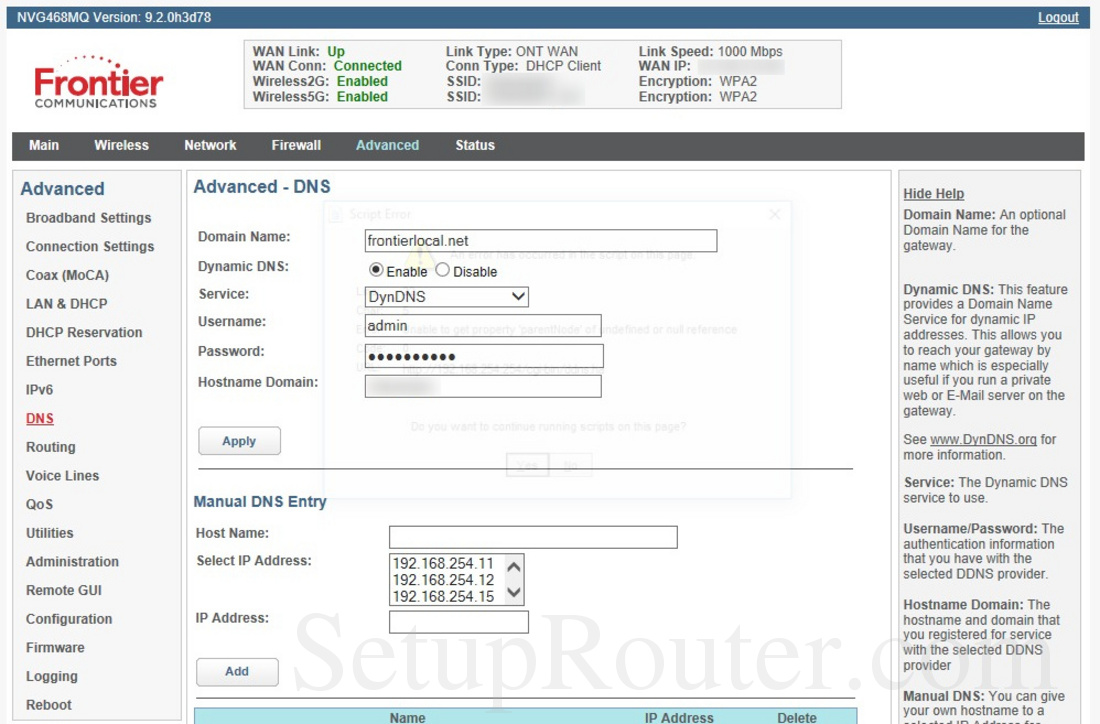Viewport: 1100px width, 724px height.
Task: Select DNS in the Advanced sidebar
Action: tap(39, 418)
